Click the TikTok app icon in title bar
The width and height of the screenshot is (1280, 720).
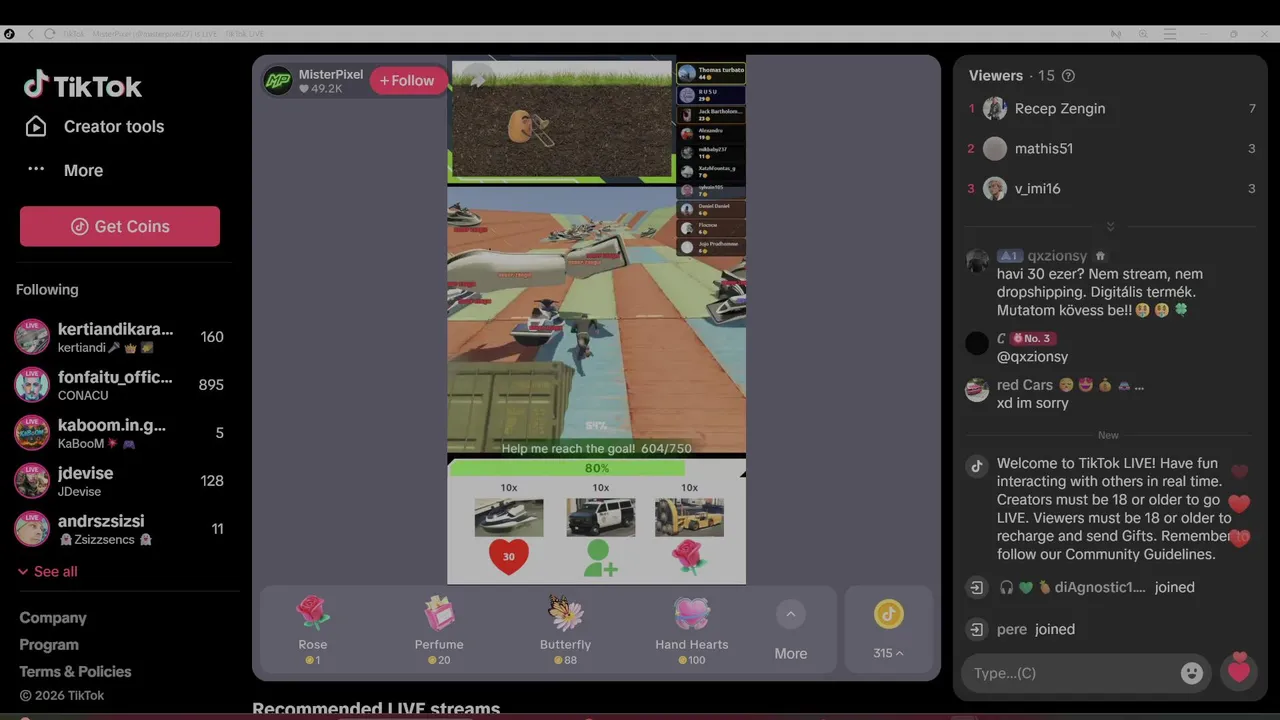9,34
